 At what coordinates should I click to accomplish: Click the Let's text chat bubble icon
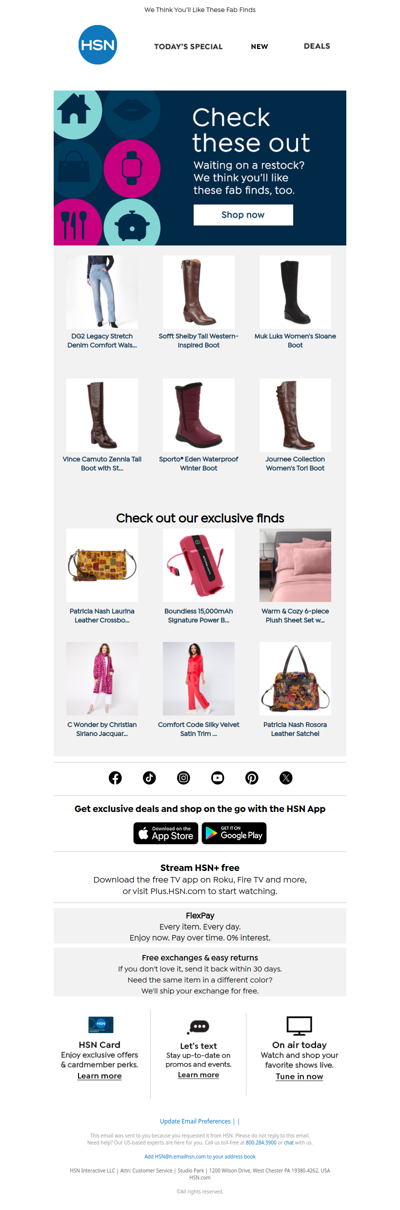click(198, 1027)
